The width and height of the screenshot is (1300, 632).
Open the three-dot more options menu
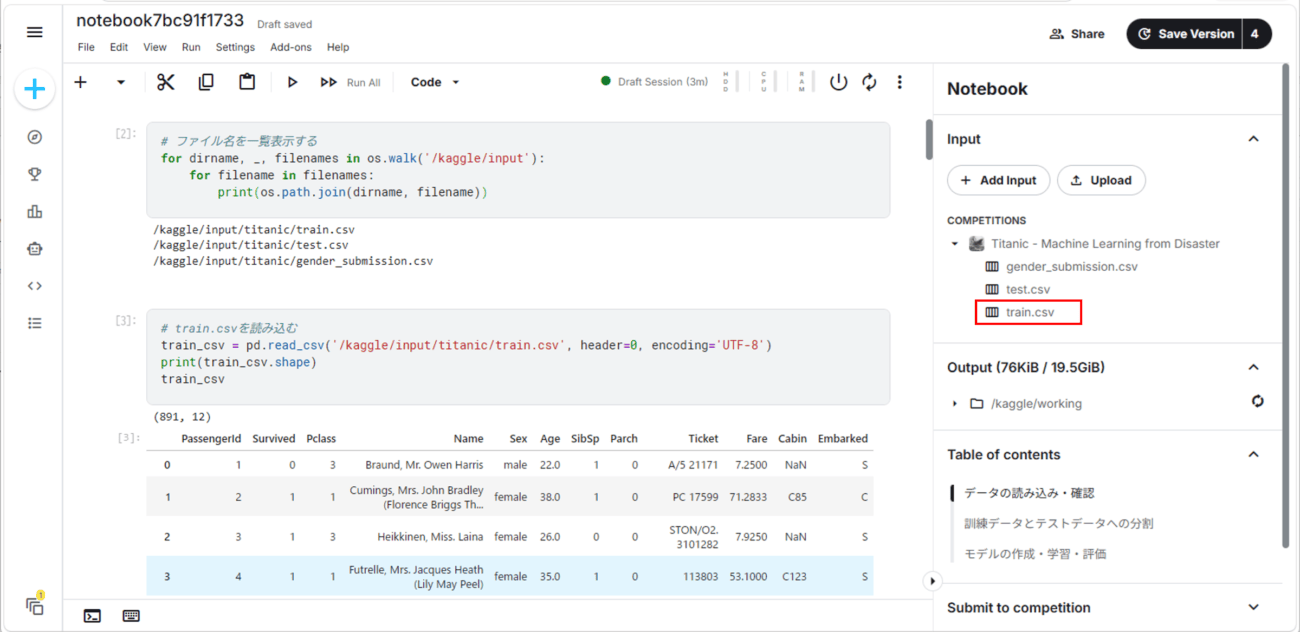(x=900, y=82)
